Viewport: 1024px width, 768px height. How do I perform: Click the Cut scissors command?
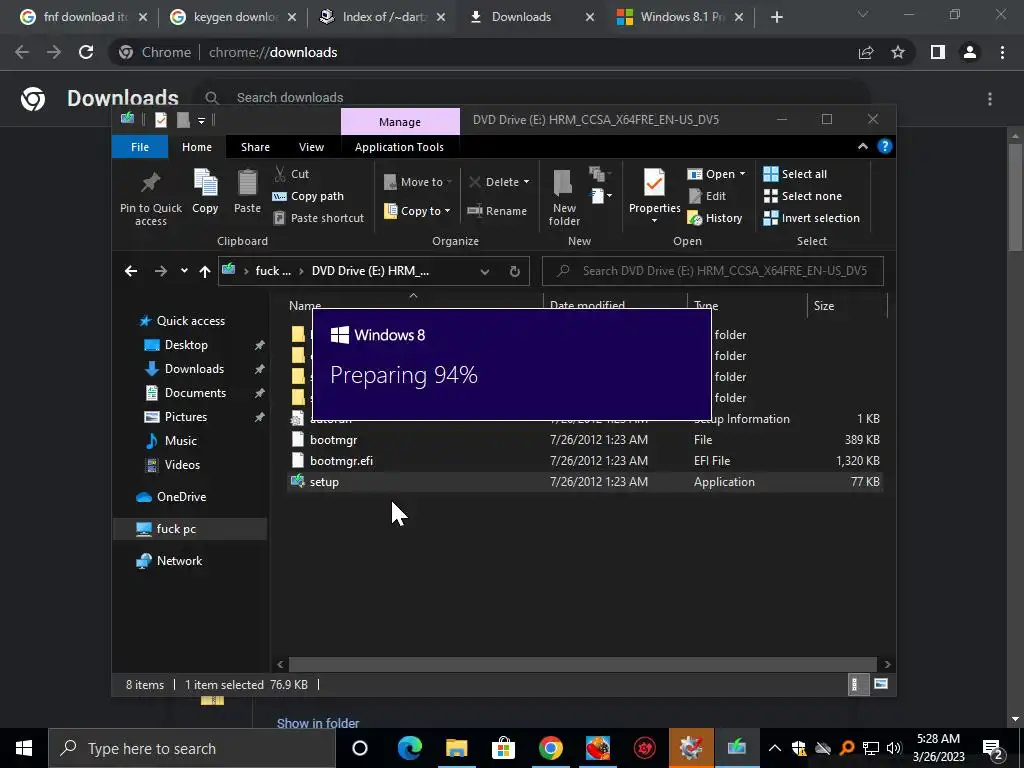click(291, 174)
